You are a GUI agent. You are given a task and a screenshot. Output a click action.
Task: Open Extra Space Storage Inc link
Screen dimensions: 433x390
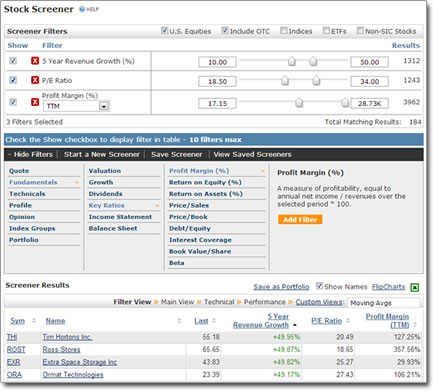click(80, 362)
